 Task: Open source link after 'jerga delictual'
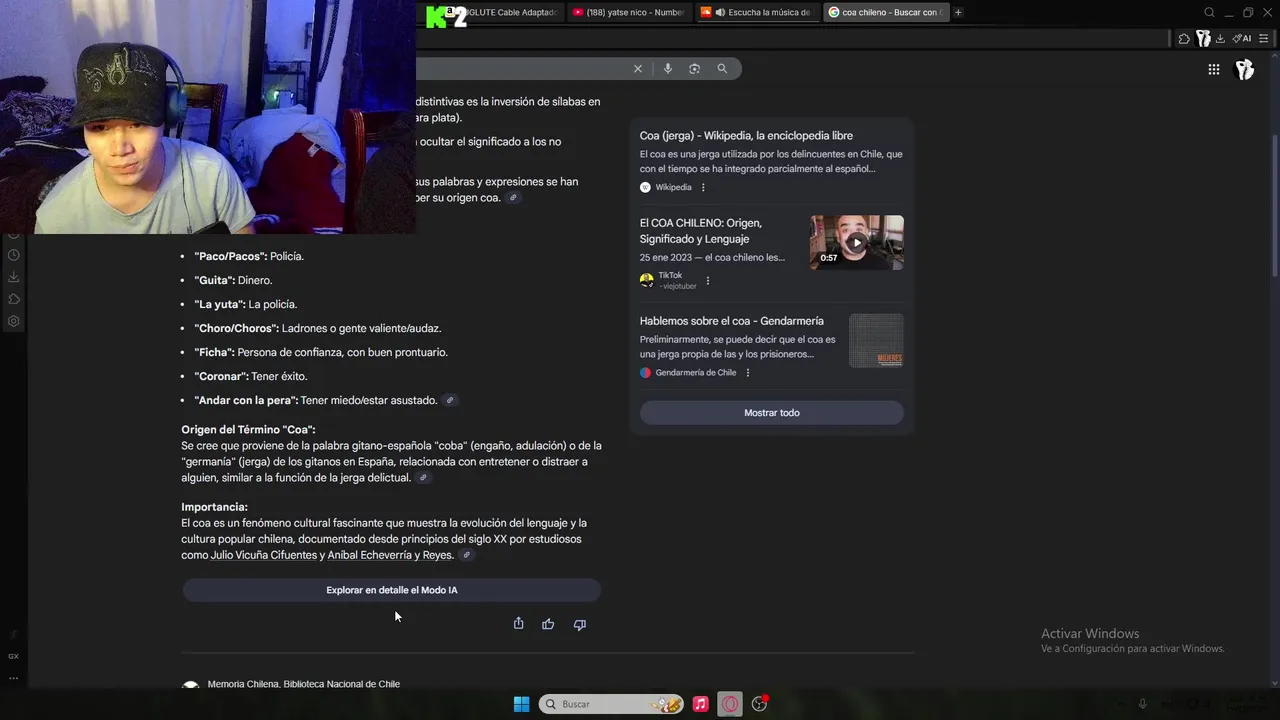[x=423, y=478]
